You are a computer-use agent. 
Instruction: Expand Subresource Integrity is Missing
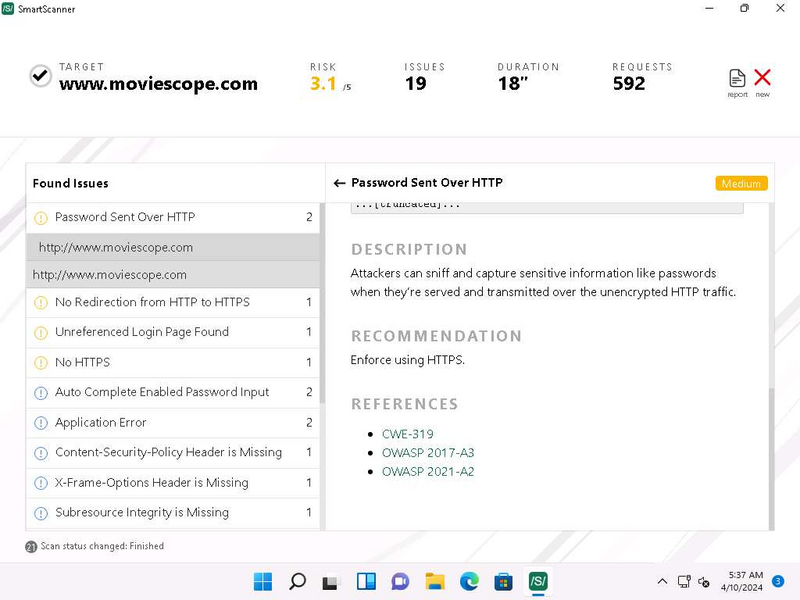(172, 513)
